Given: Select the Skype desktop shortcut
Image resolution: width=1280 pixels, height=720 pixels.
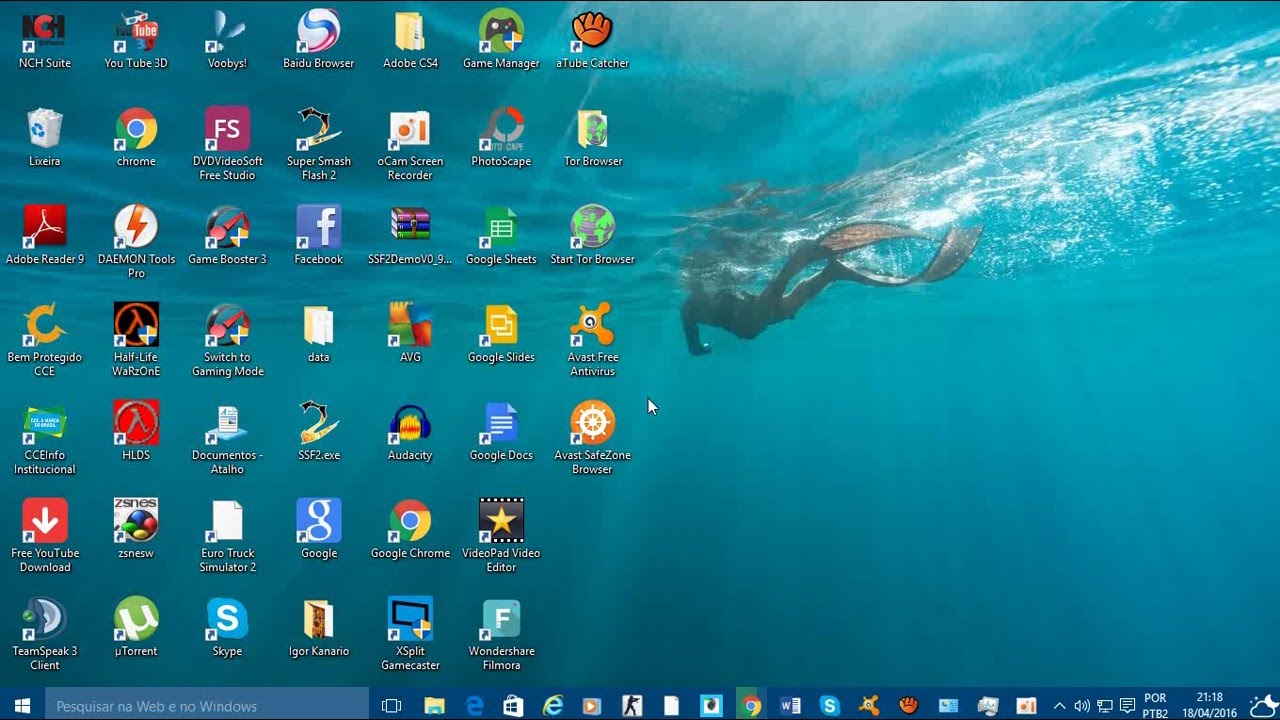Looking at the screenshot, I should [x=227, y=628].
